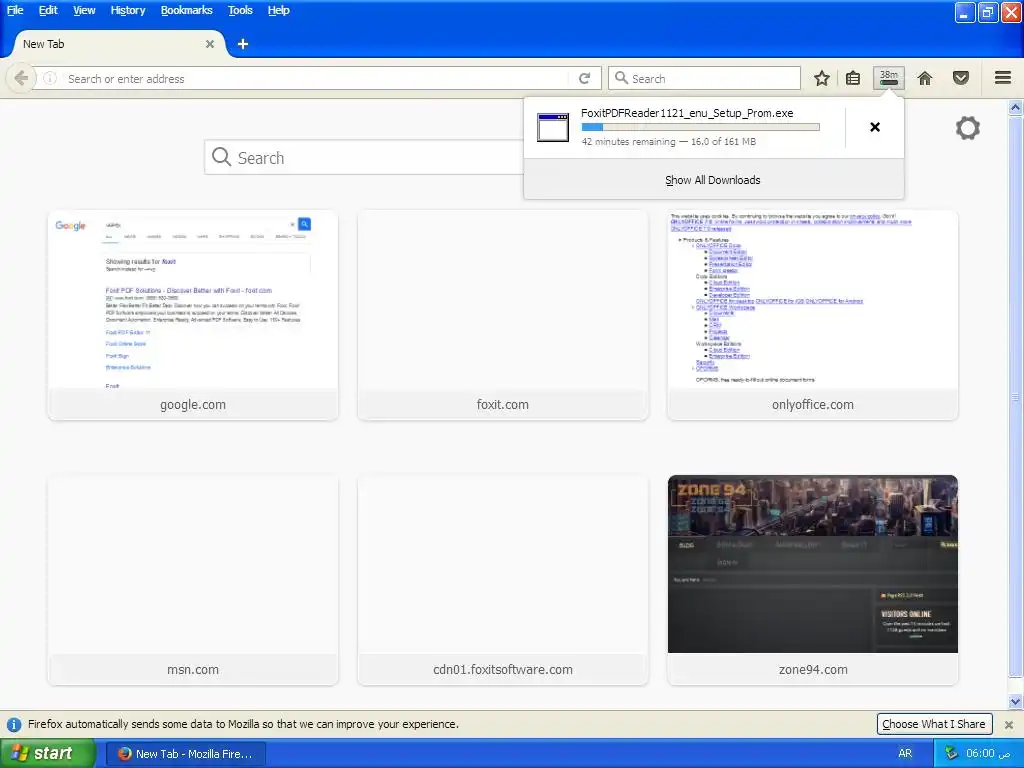The width and height of the screenshot is (1024, 768).
Task: Open the google.com tile
Action: 193,315
